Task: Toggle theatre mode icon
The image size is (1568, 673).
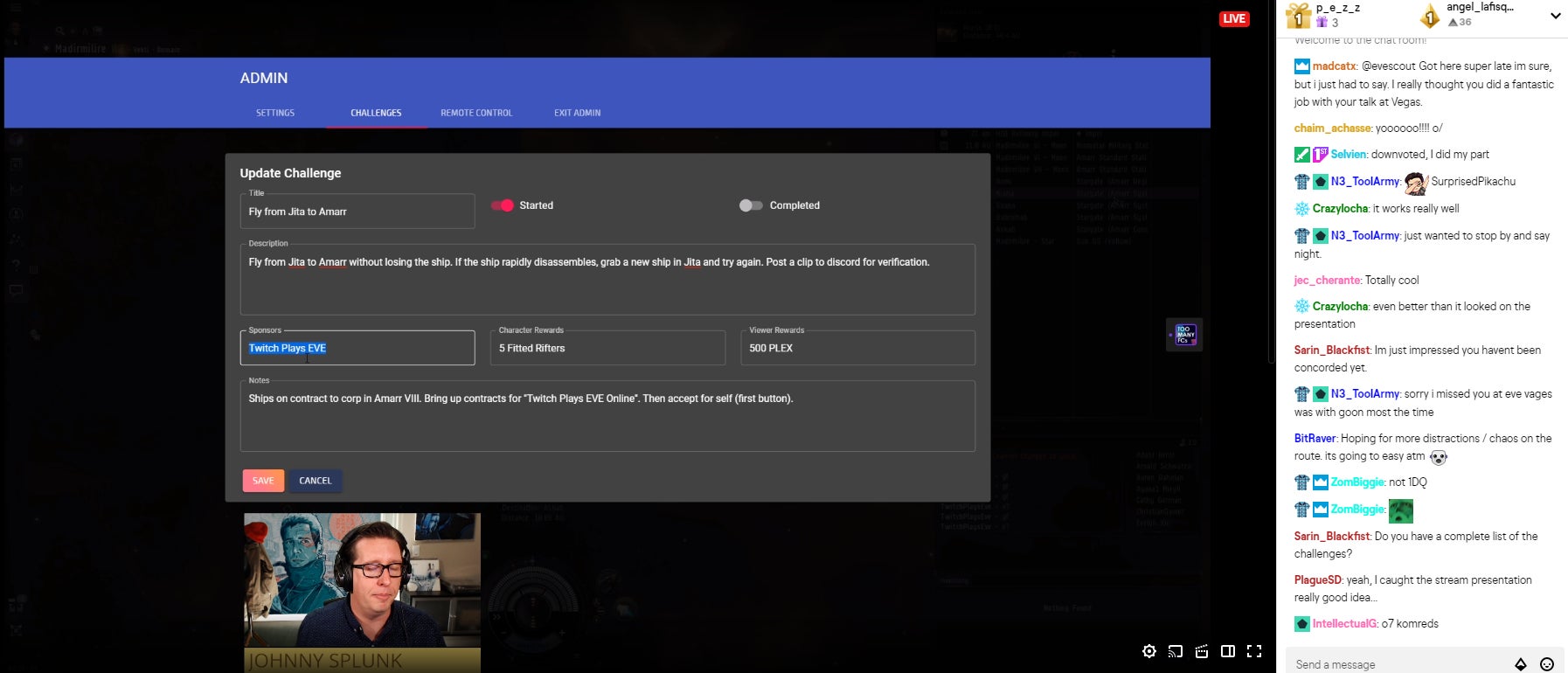Action: [1228, 651]
